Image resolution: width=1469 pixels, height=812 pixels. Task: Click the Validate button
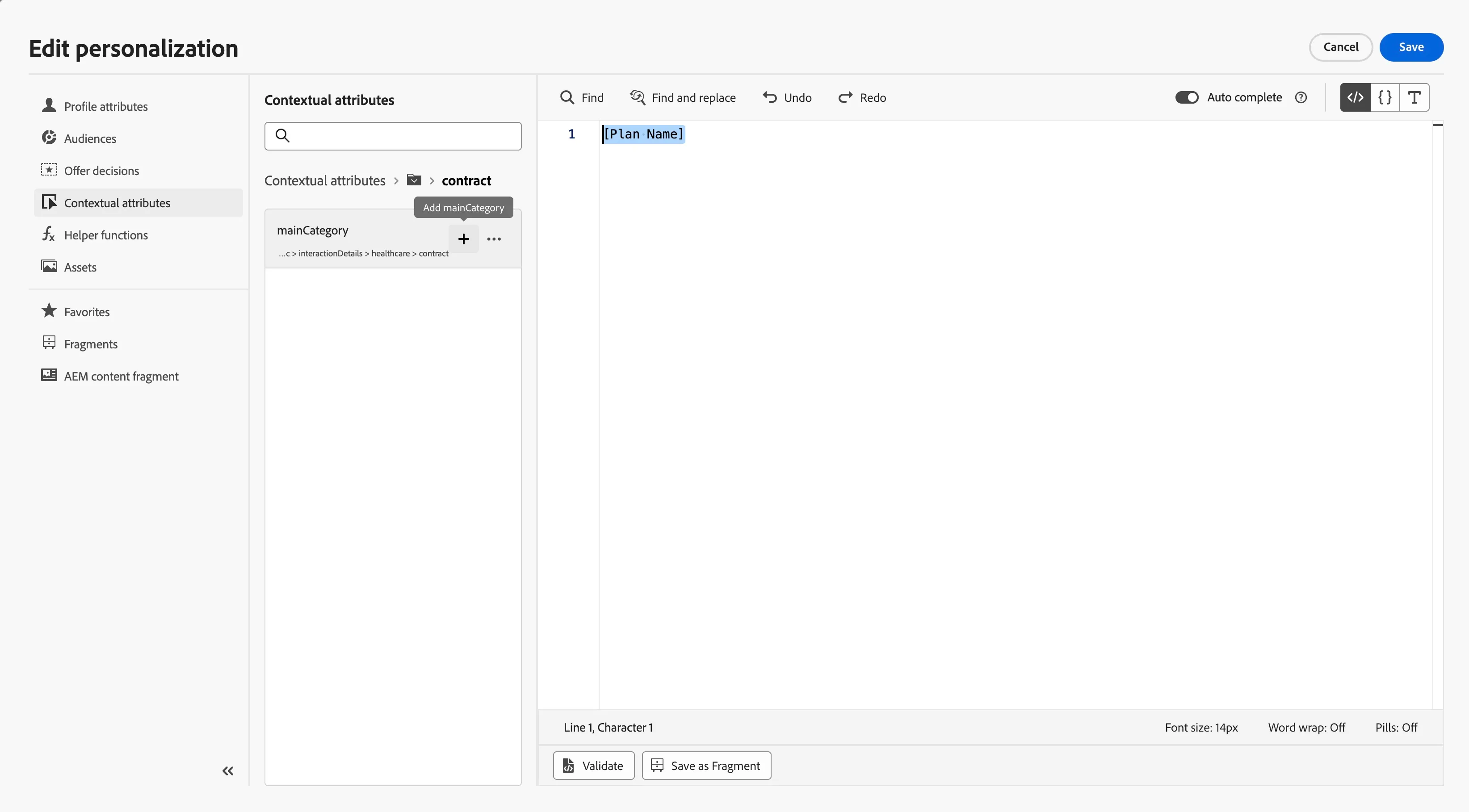[594, 766]
